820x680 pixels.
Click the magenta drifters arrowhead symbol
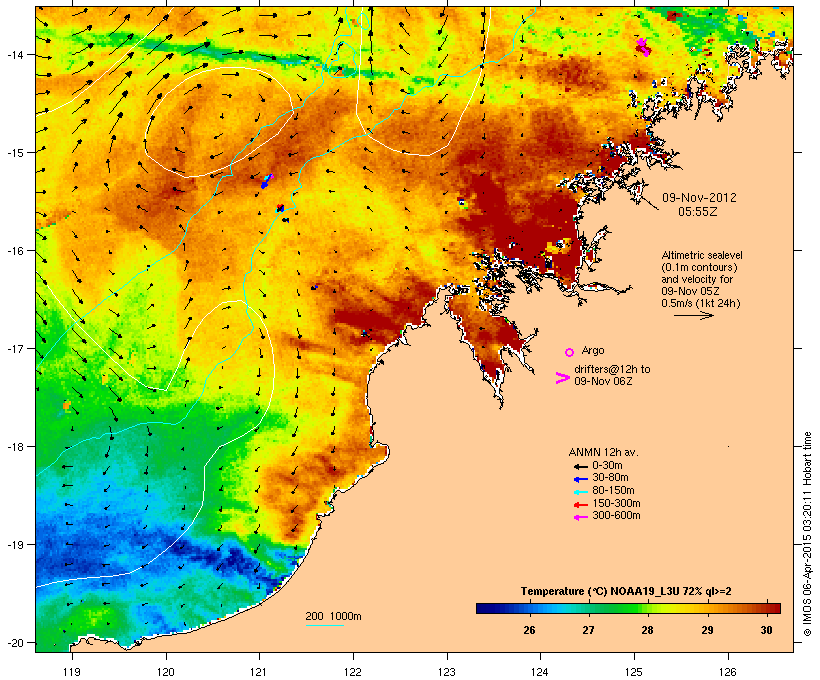(562, 378)
